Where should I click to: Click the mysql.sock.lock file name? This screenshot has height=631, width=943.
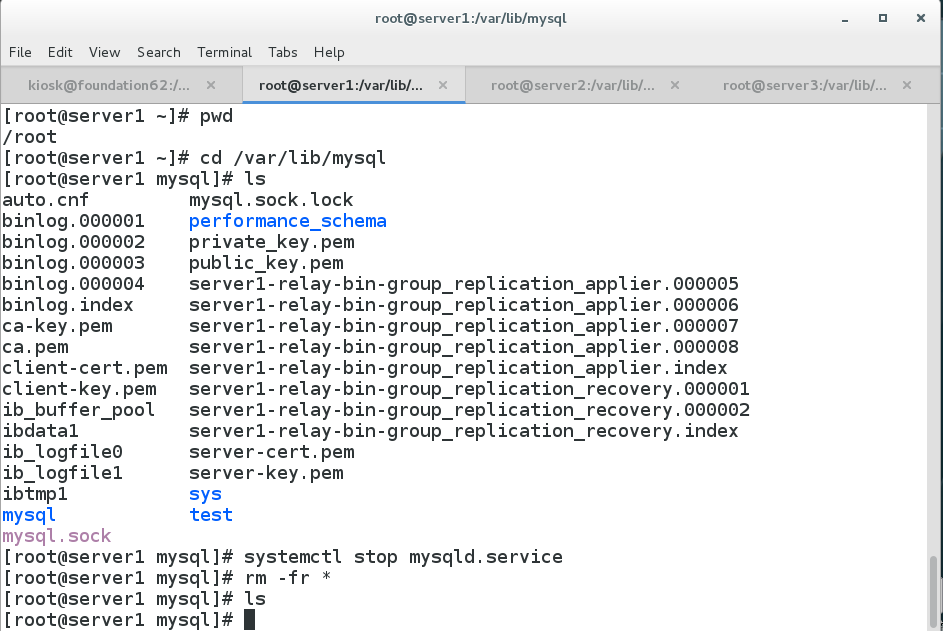click(271, 200)
